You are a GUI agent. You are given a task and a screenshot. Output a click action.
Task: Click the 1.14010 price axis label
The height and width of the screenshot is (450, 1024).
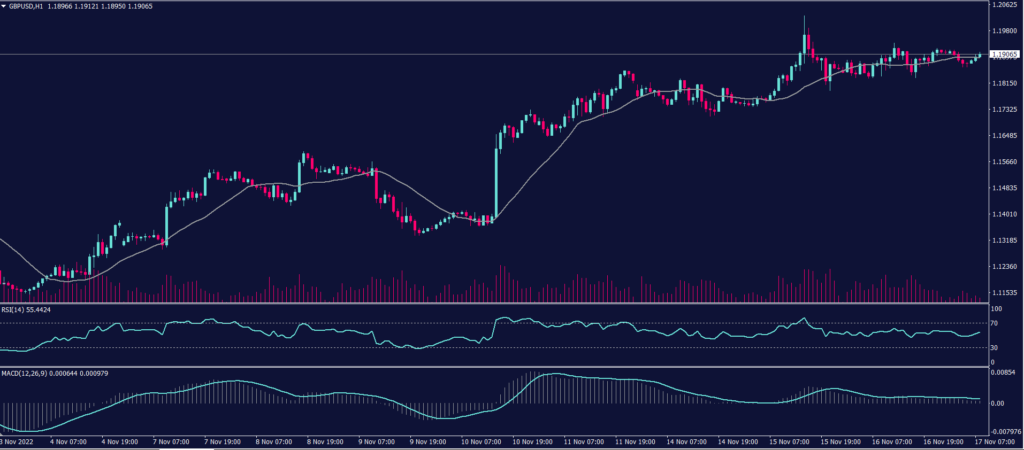pyautogui.click(x=1003, y=214)
